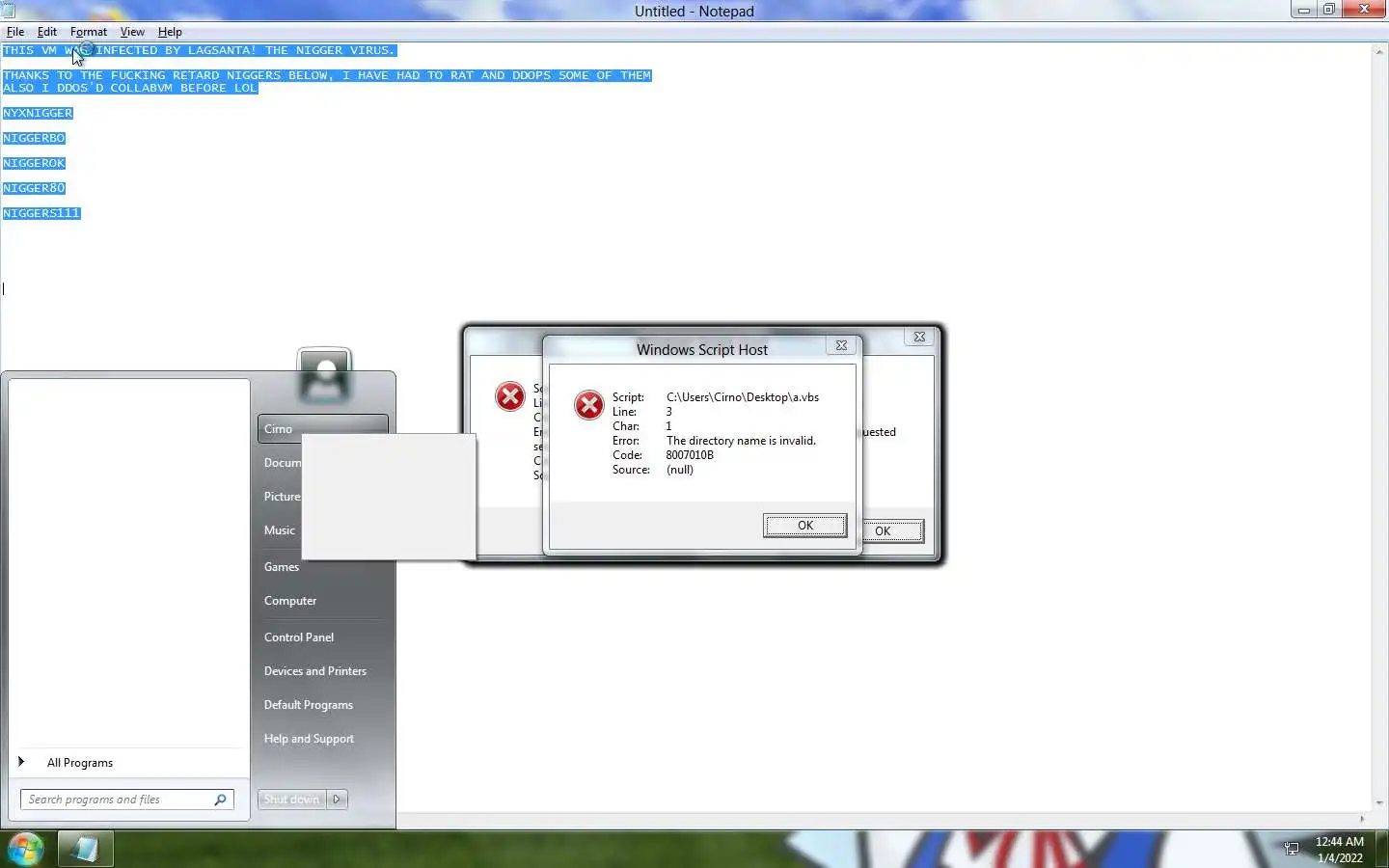Click OK in Windows Script Host dialog

coord(804,526)
